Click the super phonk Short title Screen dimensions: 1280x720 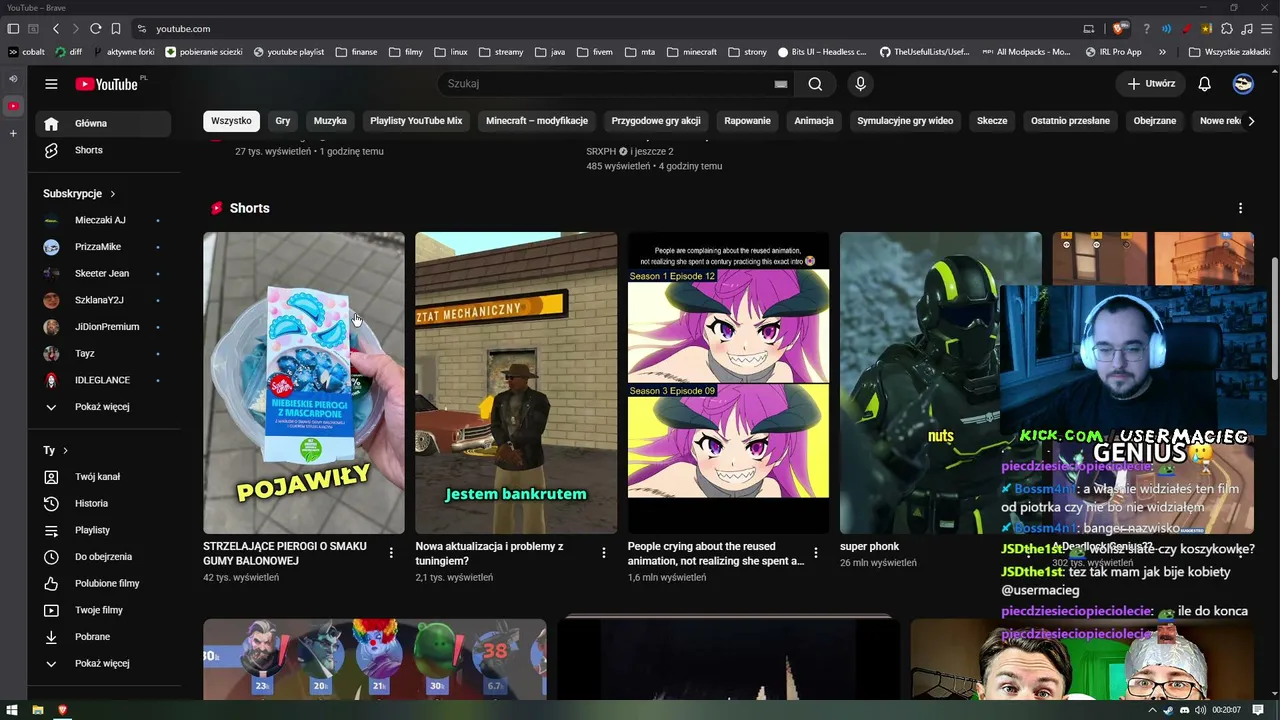click(x=869, y=547)
